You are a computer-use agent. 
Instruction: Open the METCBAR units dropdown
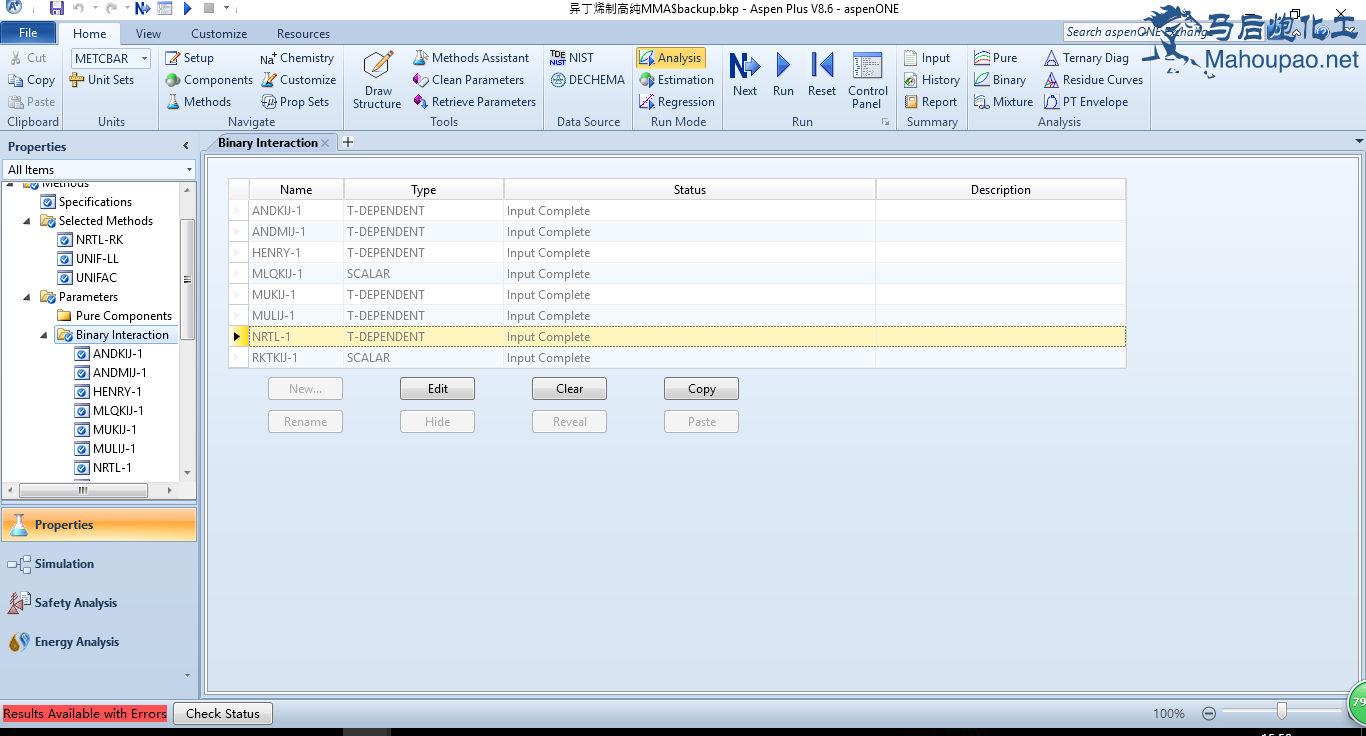pos(144,59)
